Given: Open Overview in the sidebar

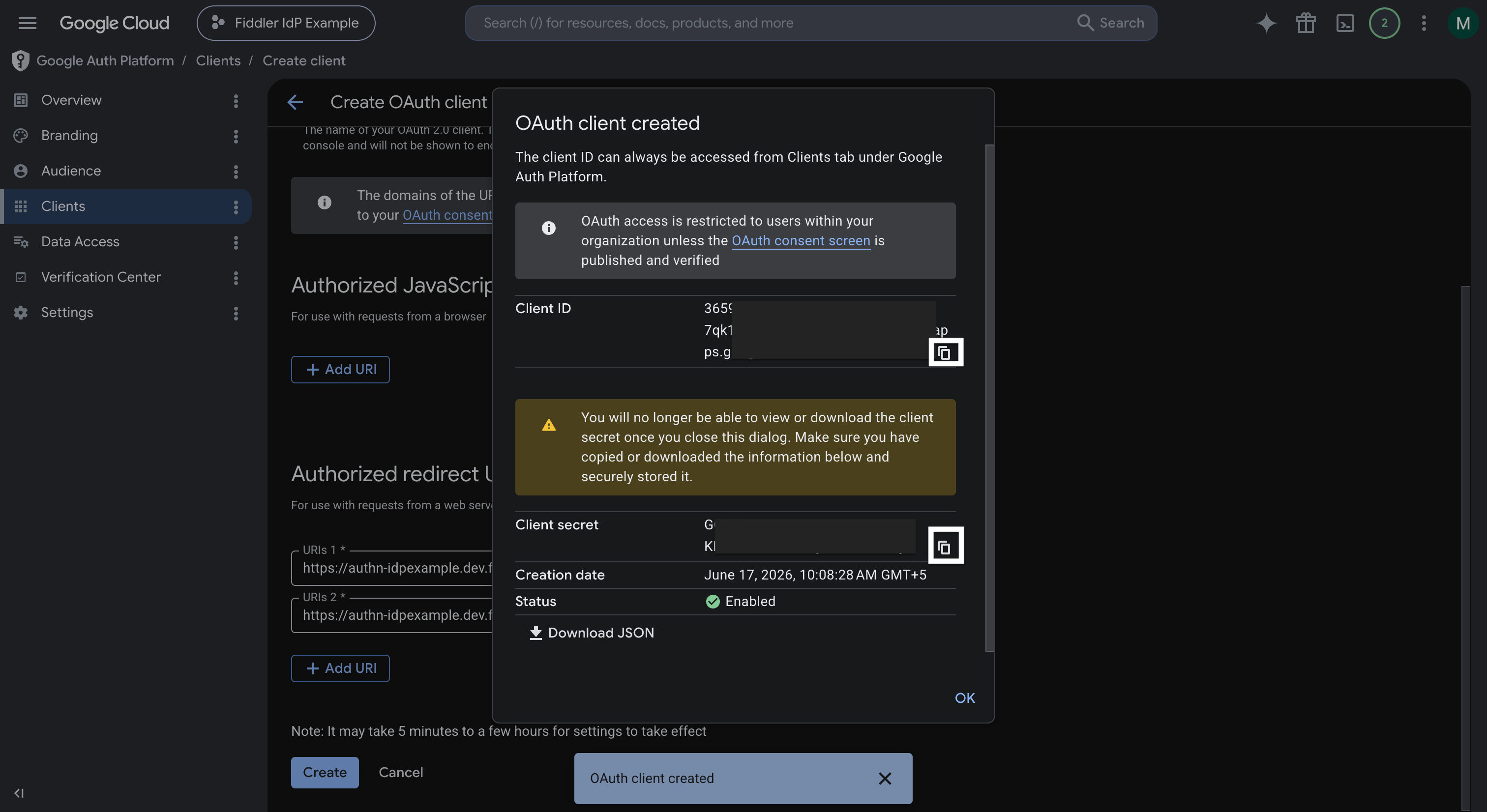Looking at the screenshot, I should click(71, 100).
